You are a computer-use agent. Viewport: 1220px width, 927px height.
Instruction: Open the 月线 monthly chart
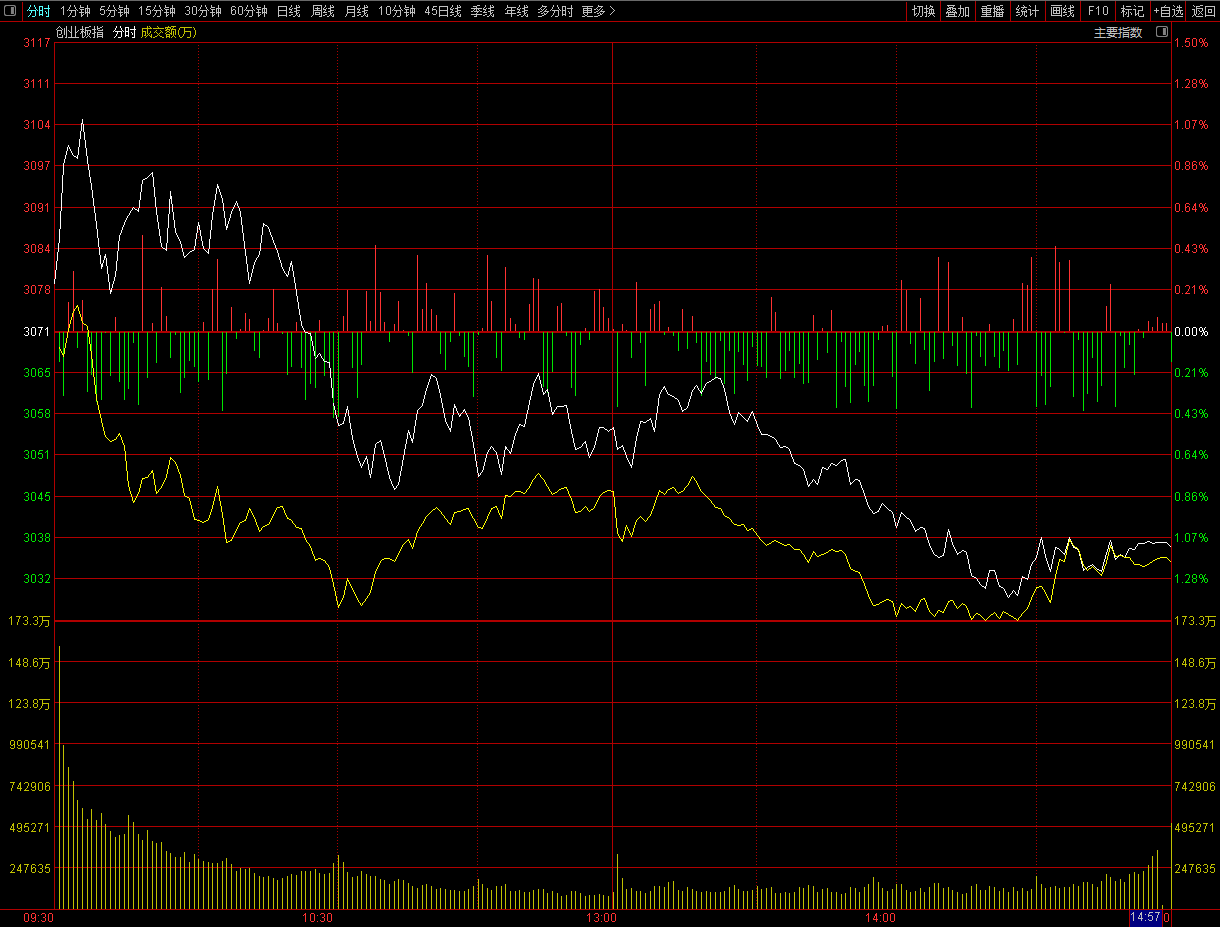[356, 11]
